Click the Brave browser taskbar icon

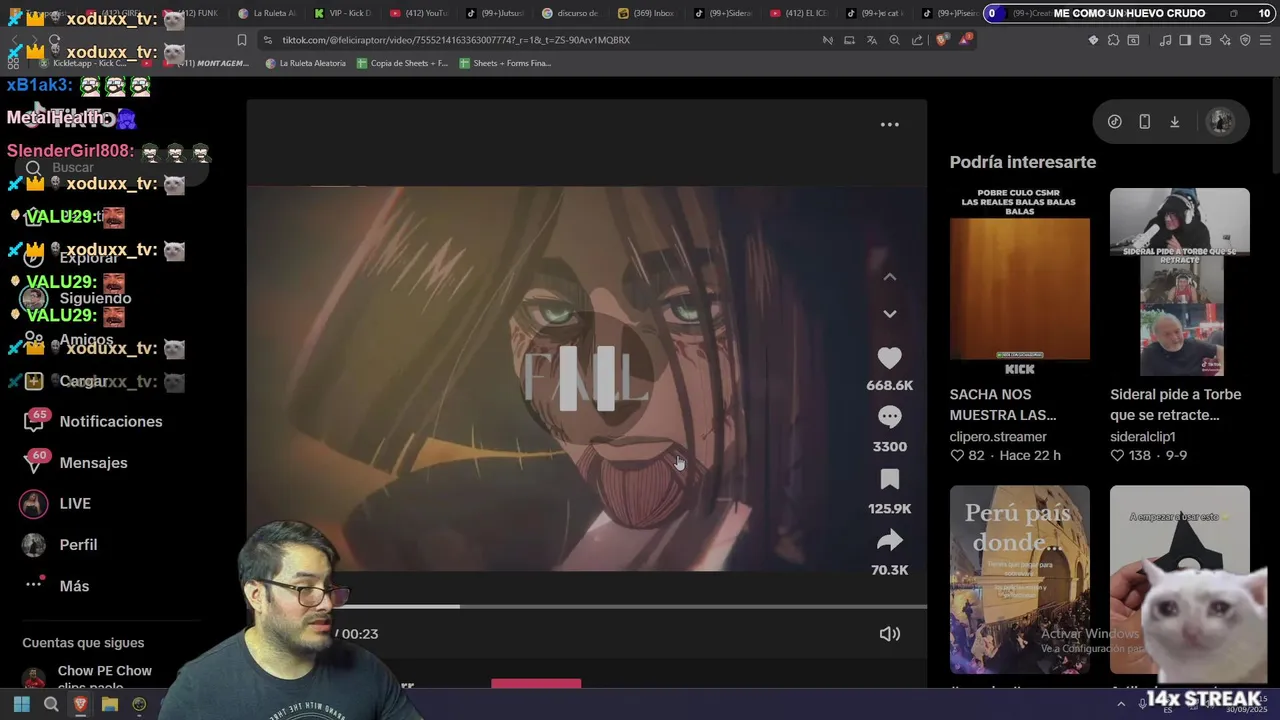[81, 705]
